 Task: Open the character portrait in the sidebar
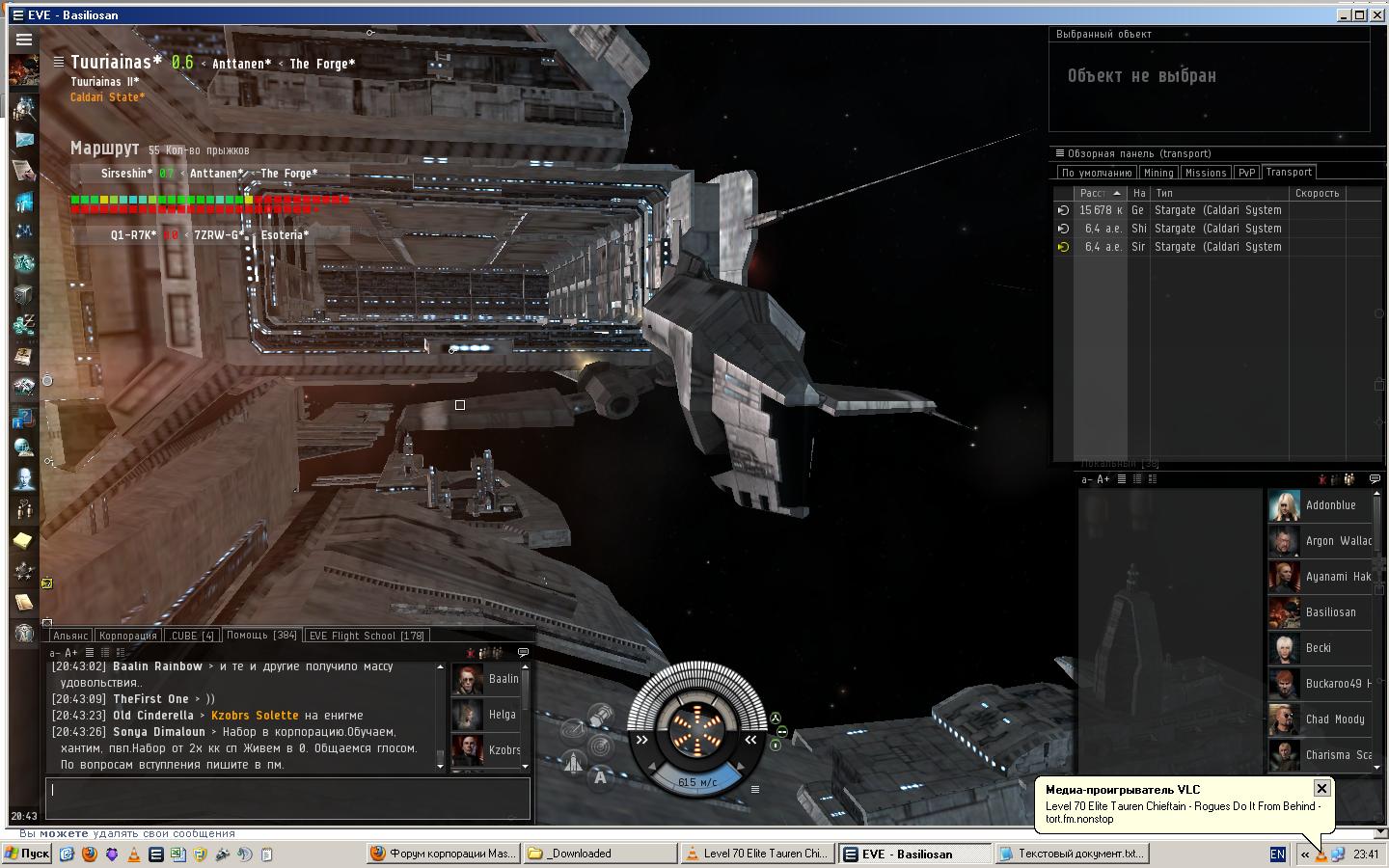click(x=24, y=70)
